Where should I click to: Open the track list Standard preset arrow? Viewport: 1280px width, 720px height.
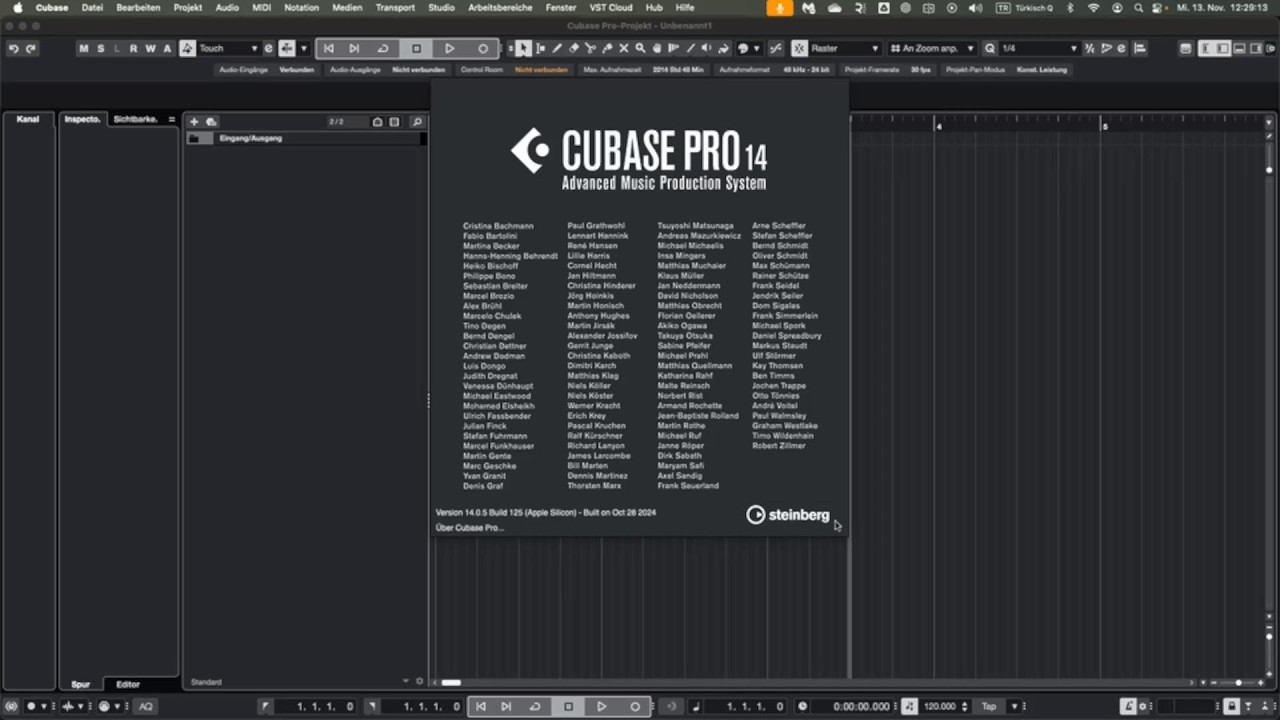coord(406,682)
